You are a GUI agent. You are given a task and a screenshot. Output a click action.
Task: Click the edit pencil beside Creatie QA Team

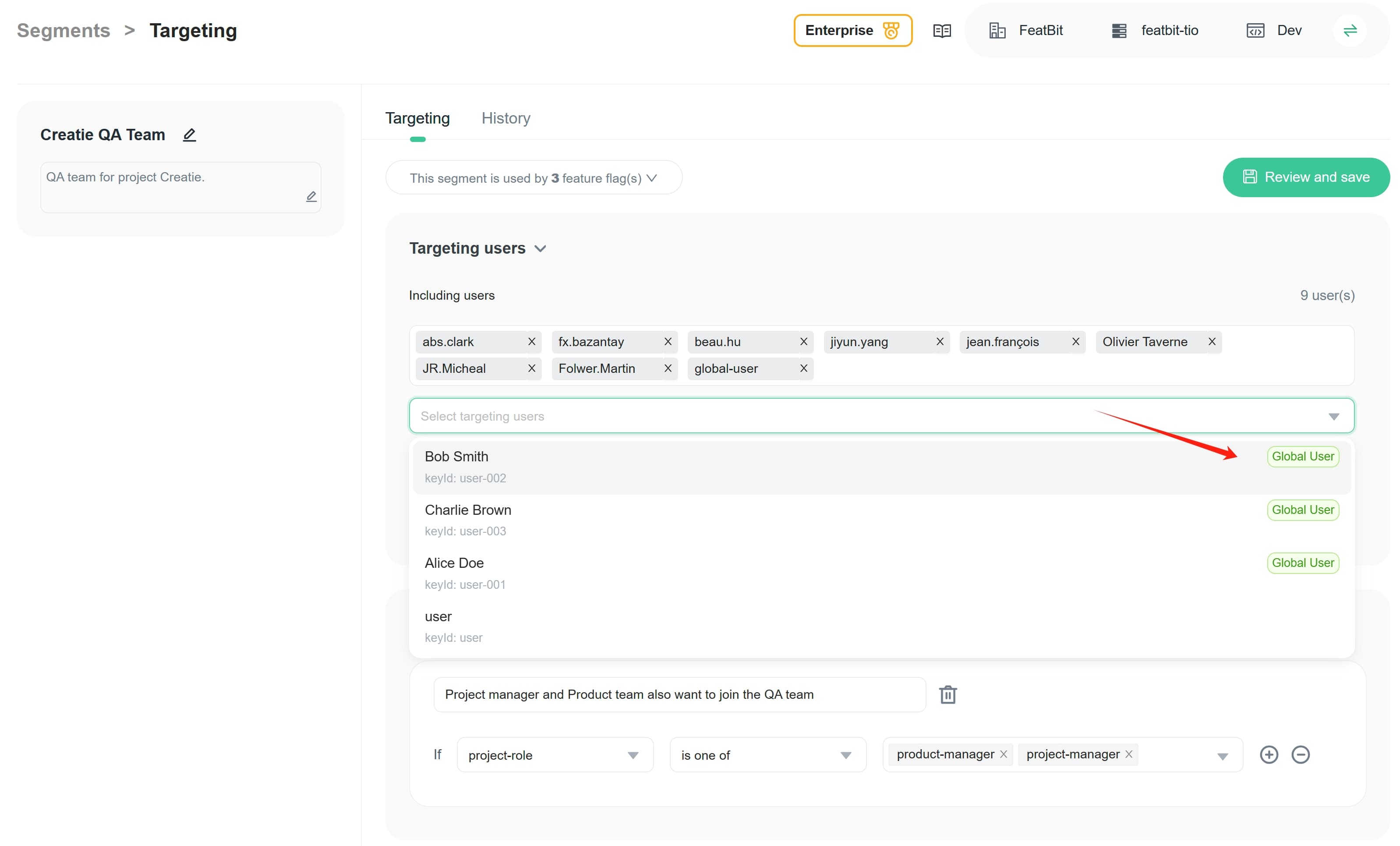(x=189, y=135)
